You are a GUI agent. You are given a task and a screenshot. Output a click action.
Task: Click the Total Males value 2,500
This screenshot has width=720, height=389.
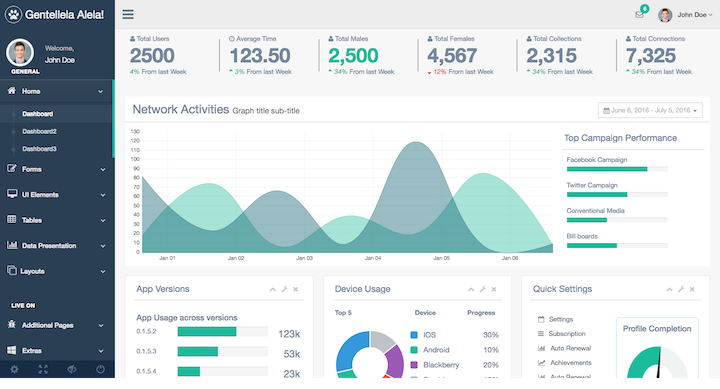point(353,56)
